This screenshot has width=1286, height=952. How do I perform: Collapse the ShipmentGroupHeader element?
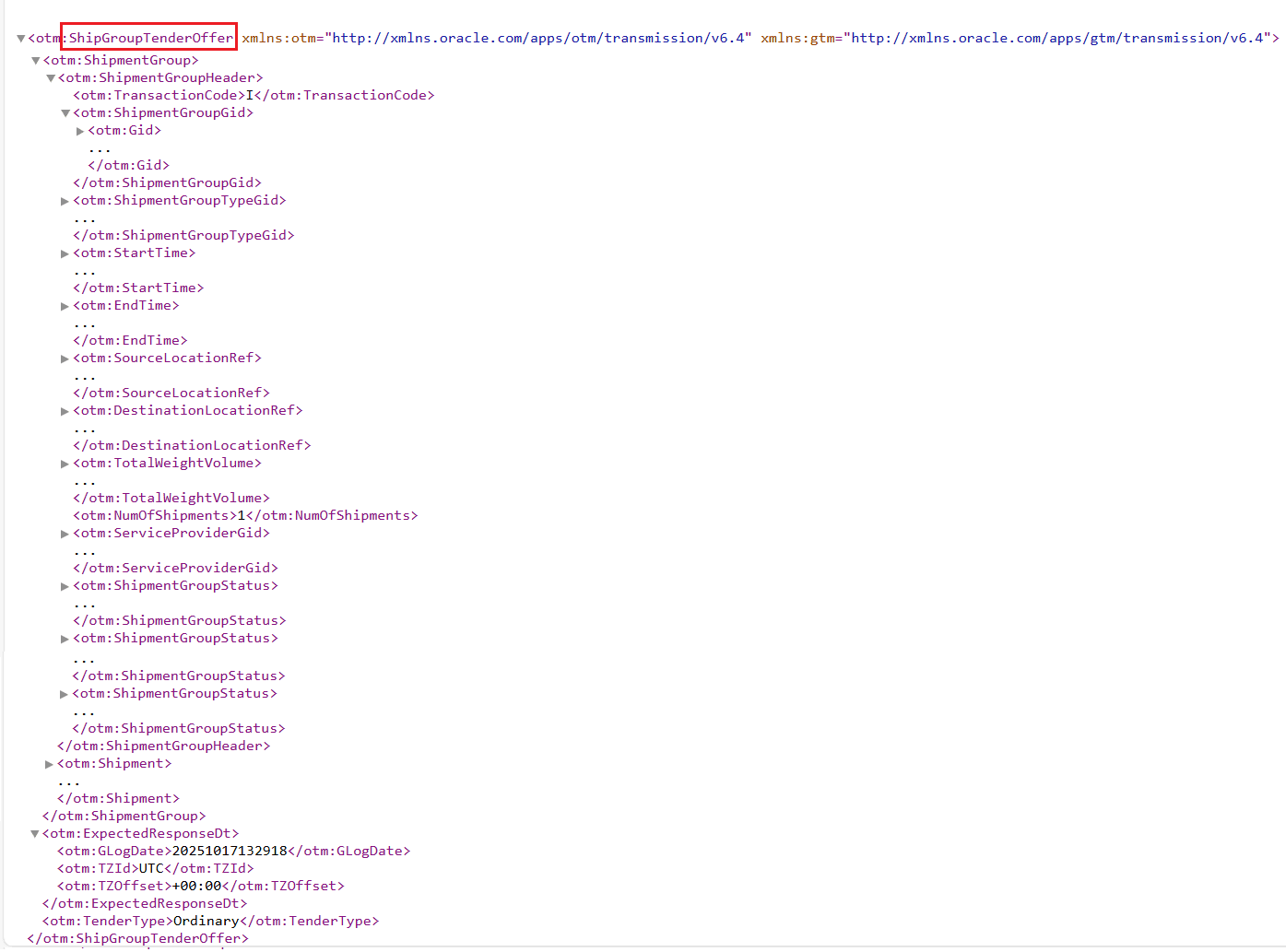(x=51, y=77)
